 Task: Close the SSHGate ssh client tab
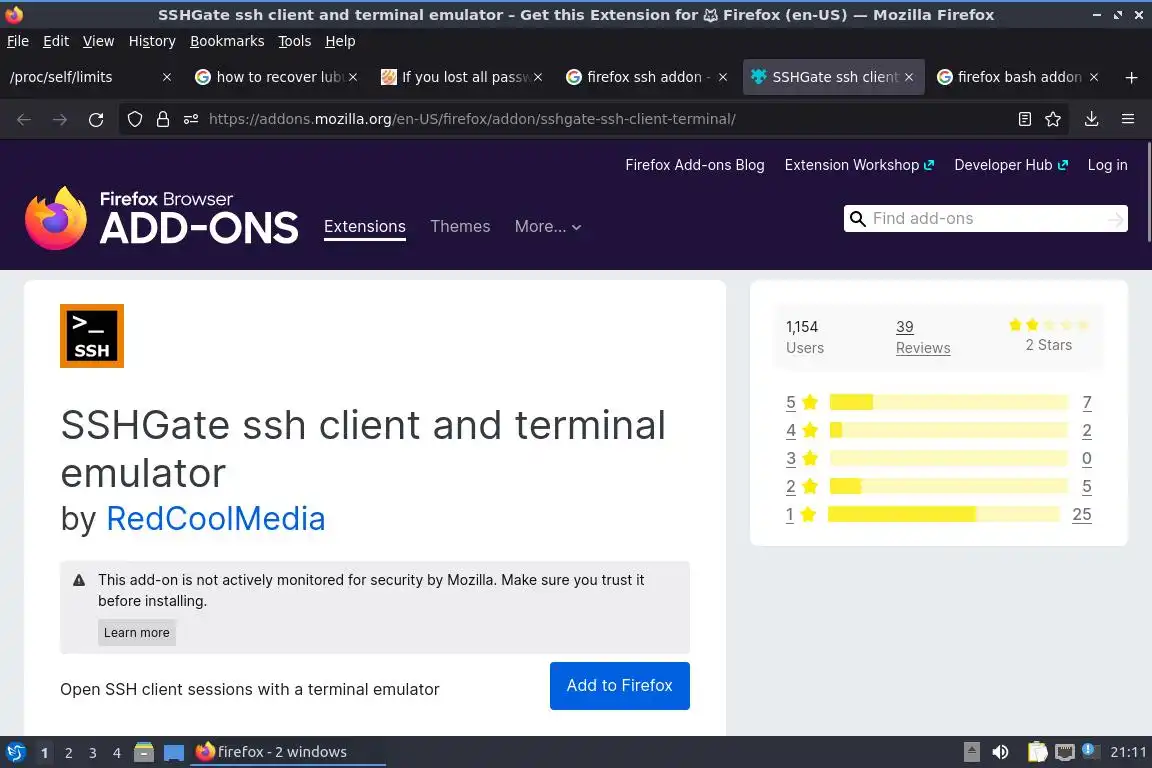click(909, 77)
